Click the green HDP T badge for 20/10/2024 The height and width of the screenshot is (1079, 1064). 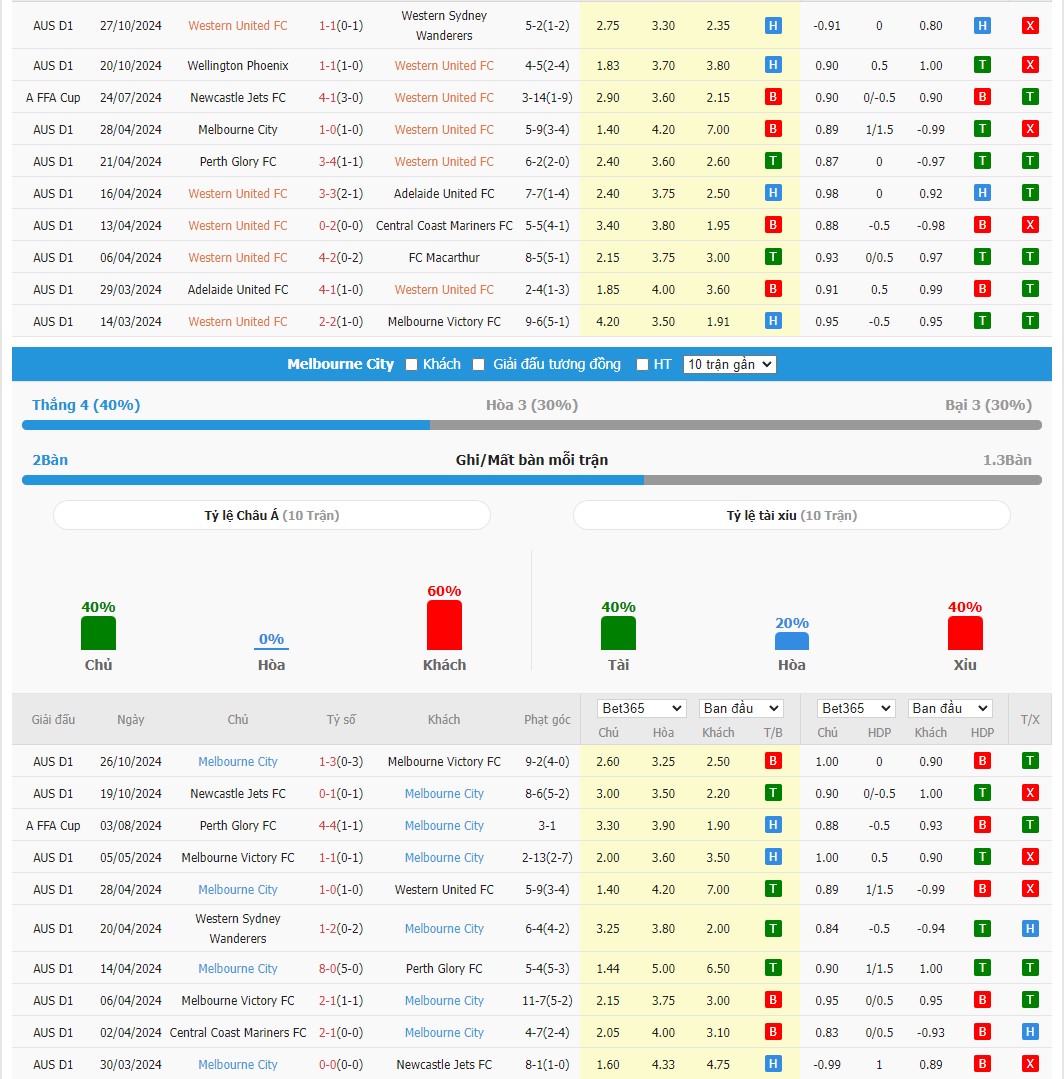click(982, 65)
